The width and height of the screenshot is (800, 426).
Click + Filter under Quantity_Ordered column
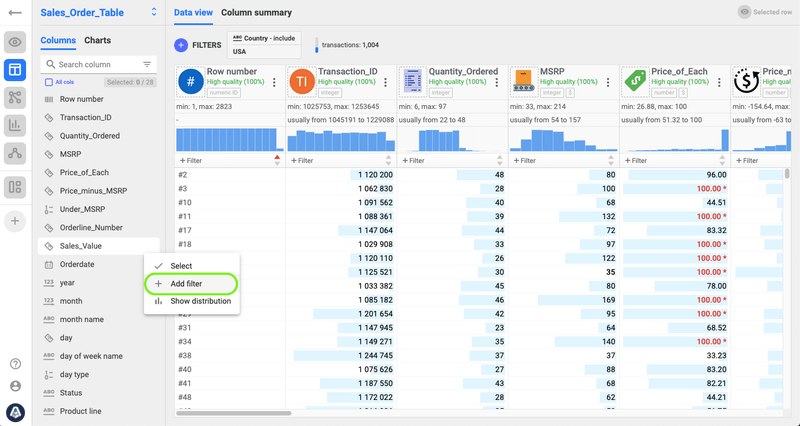(x=413, y=160)
